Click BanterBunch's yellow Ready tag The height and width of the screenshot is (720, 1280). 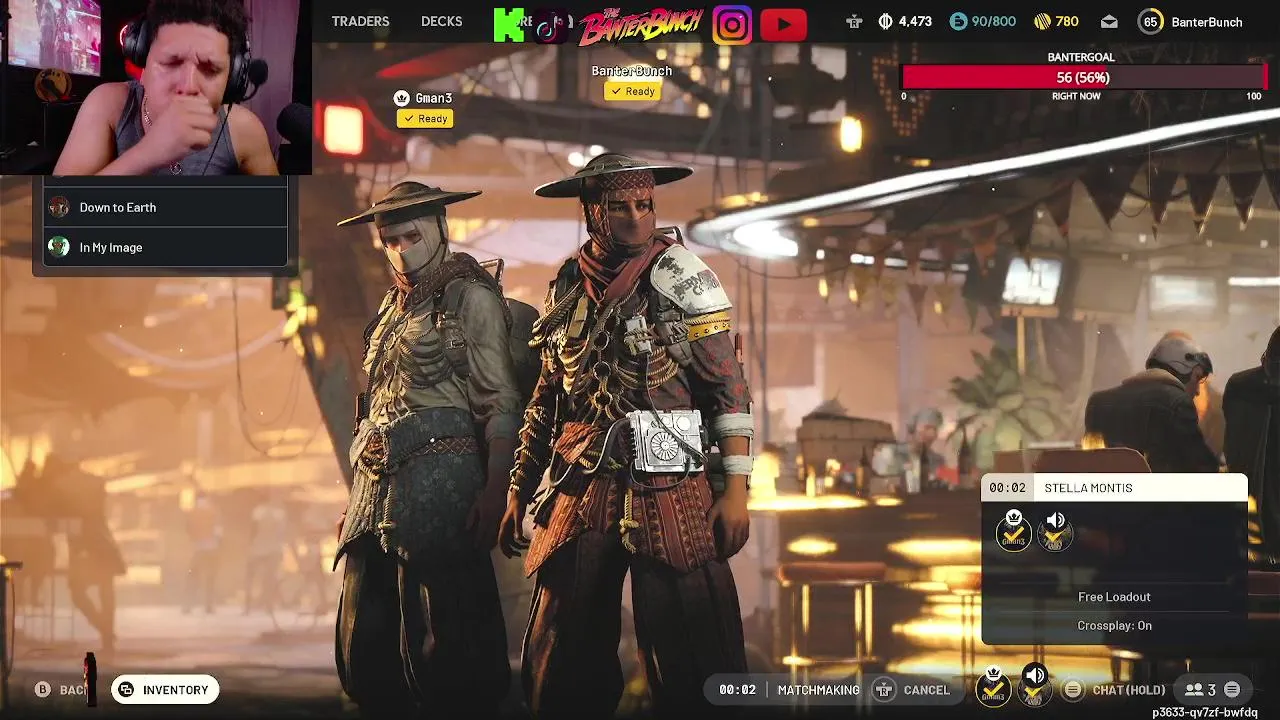pyautogui.click(x=631, y=91)
